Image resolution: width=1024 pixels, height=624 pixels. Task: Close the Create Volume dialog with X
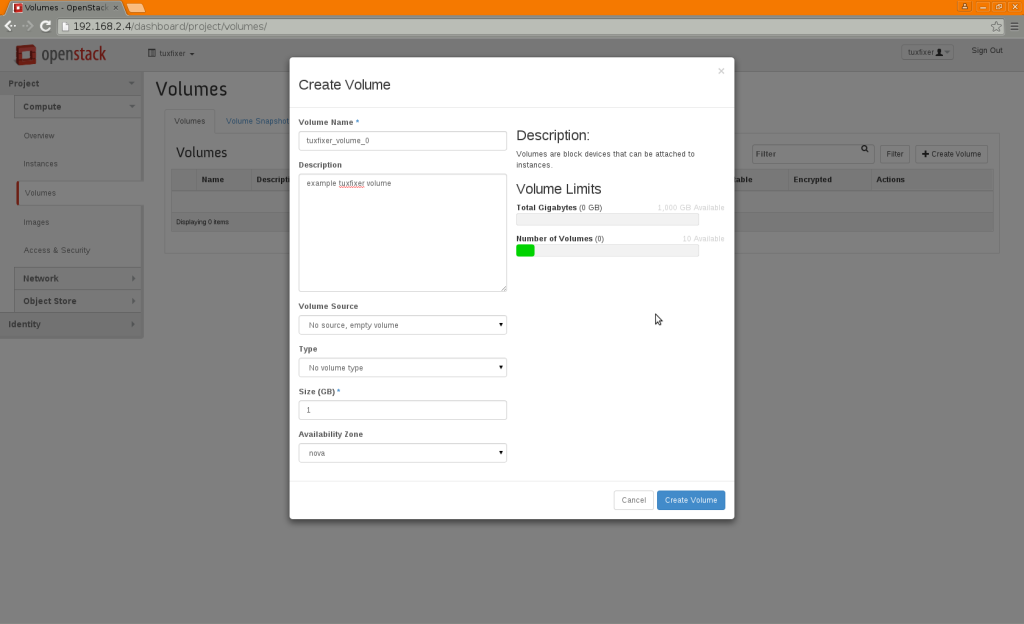(721, 71)
